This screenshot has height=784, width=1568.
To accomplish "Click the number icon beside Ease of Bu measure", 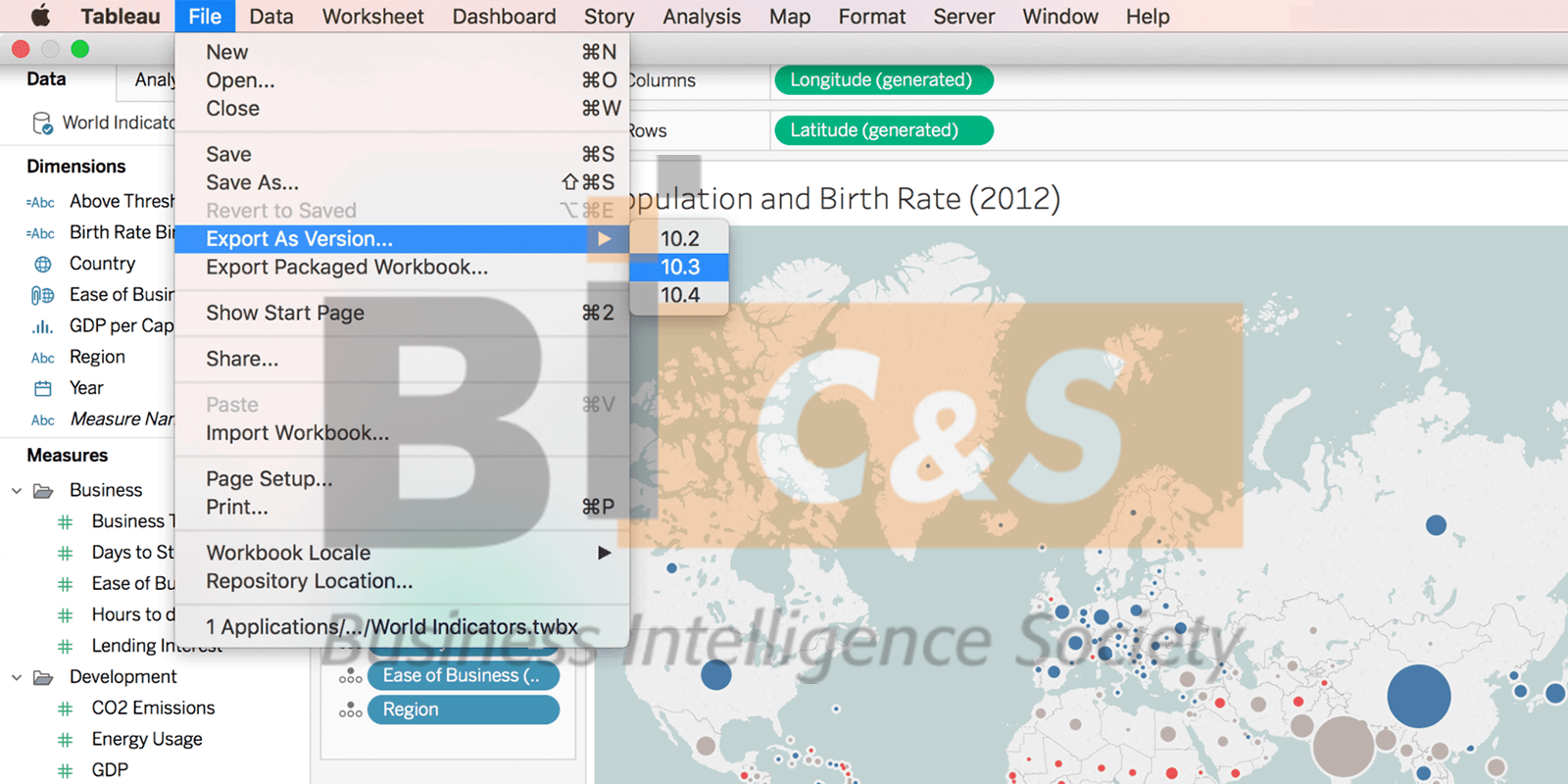I will [x=66, y=584].
